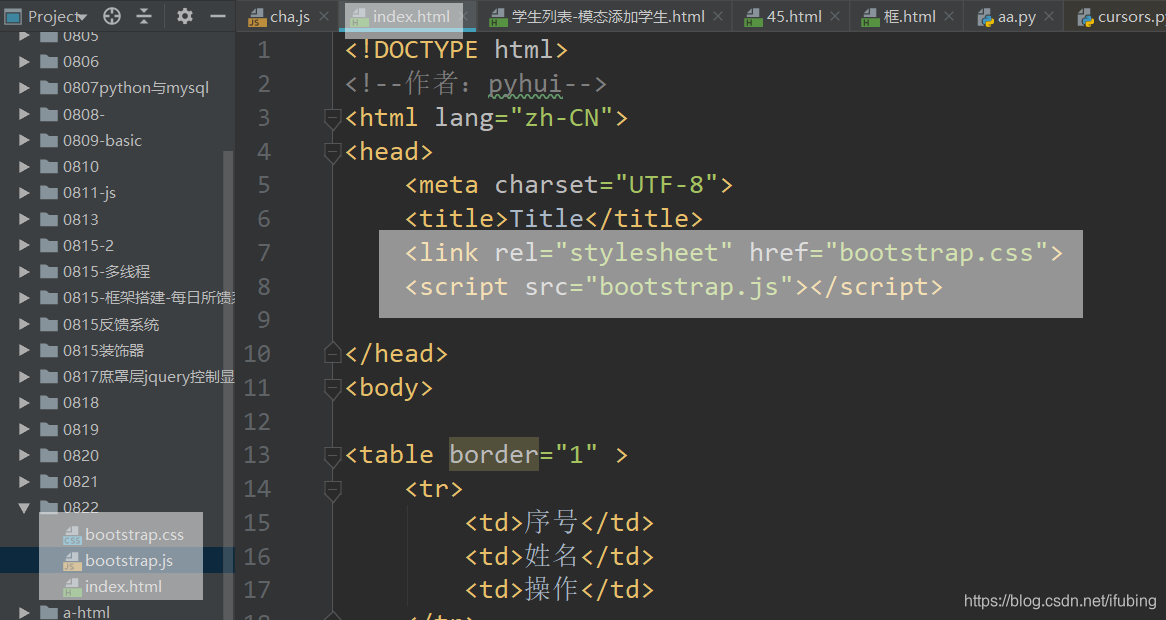
Task: Hide the Project panel with minus icon
Action: pos(218,16)
